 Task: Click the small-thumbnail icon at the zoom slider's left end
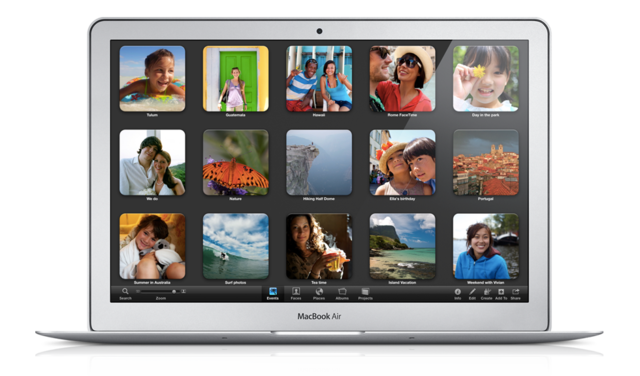138,291
